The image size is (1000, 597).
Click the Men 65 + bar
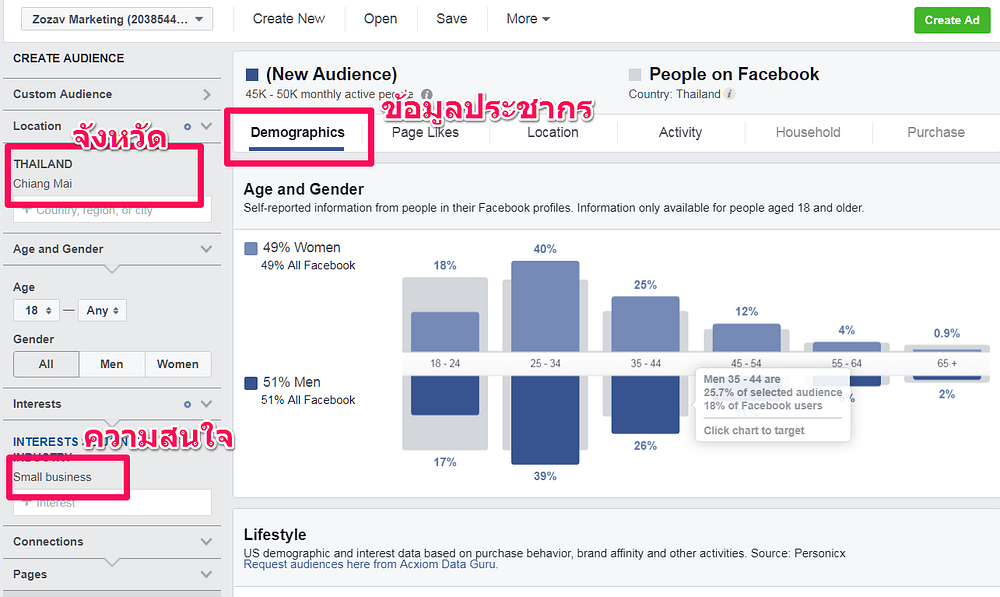947,378
